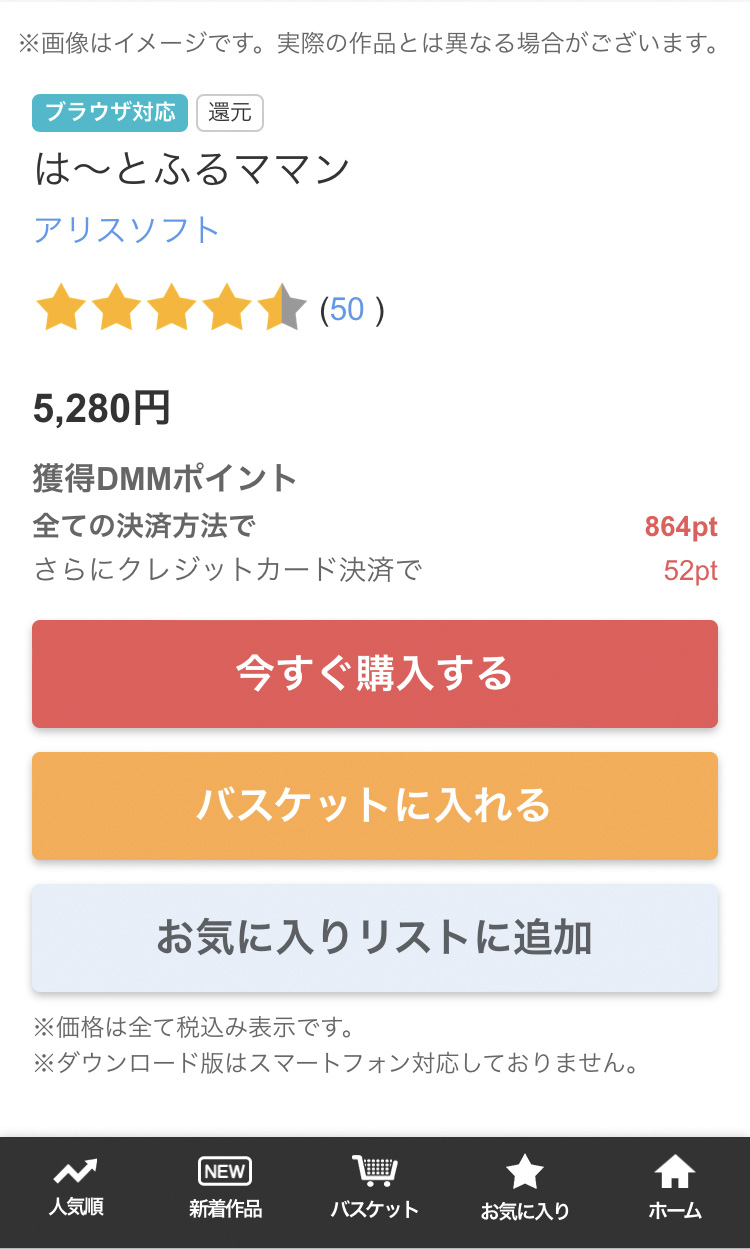The width and height of the screenshot is (750, 1249).
Task: Click the 52pt credit card bonus value
Action: pos(690,571)
